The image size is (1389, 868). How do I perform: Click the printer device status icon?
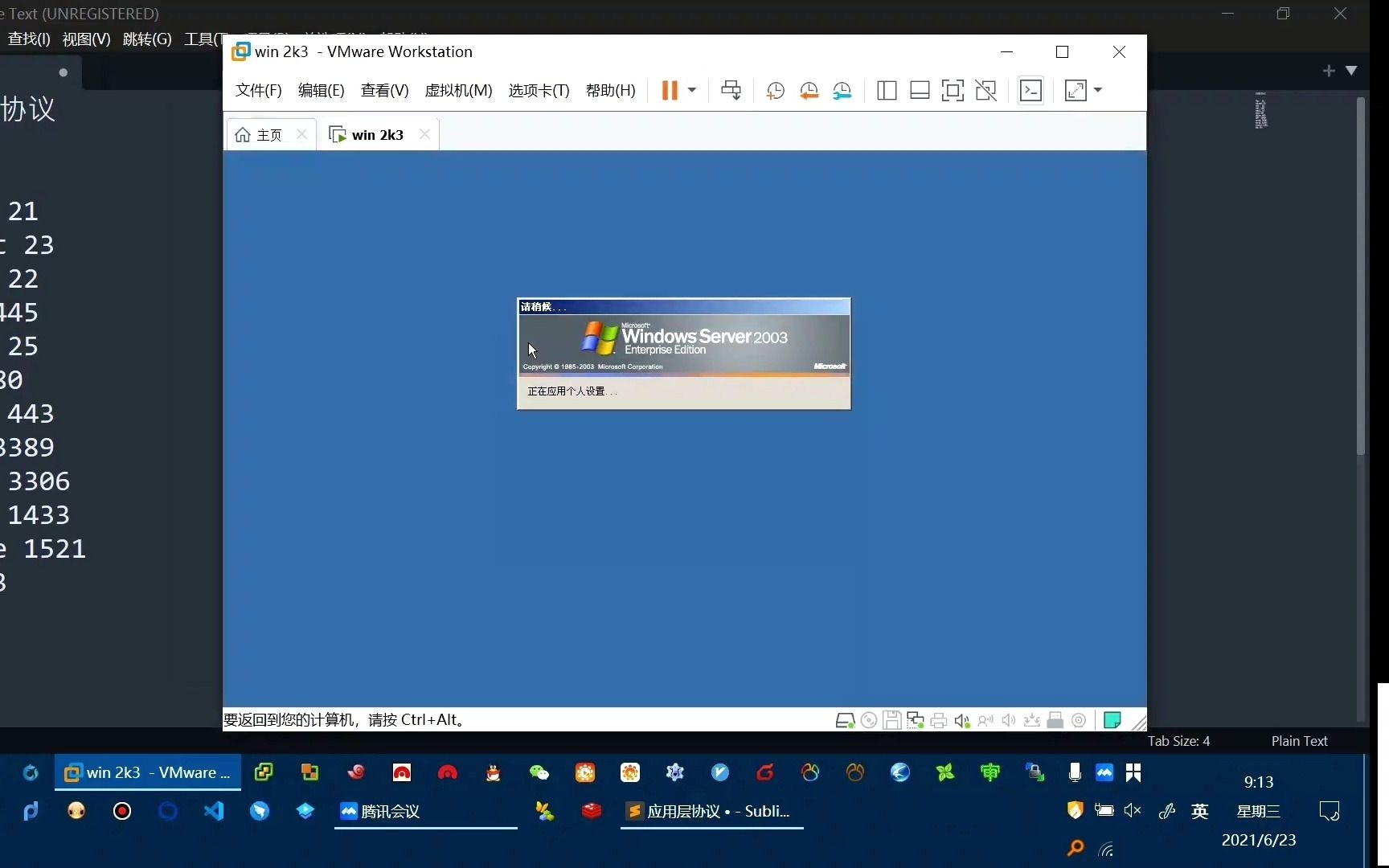point(938,720)
